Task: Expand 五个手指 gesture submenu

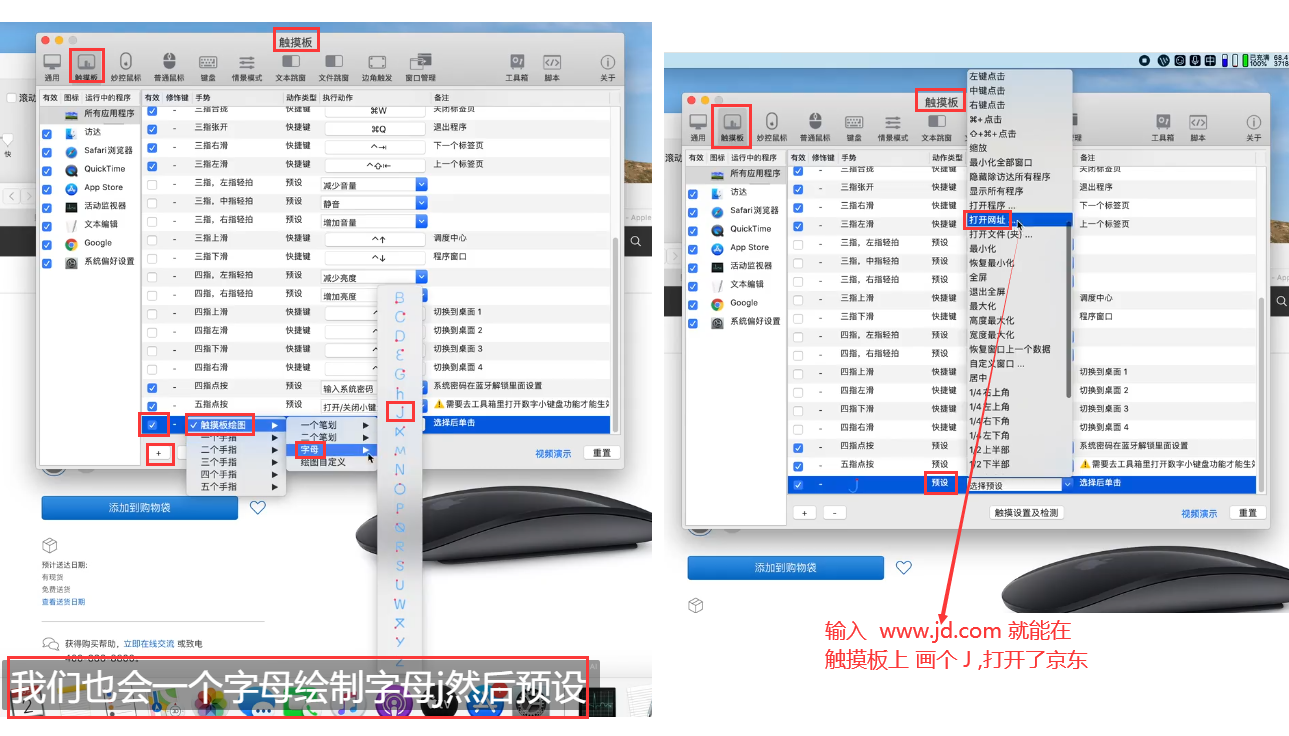Action: [x=236, y=487]
